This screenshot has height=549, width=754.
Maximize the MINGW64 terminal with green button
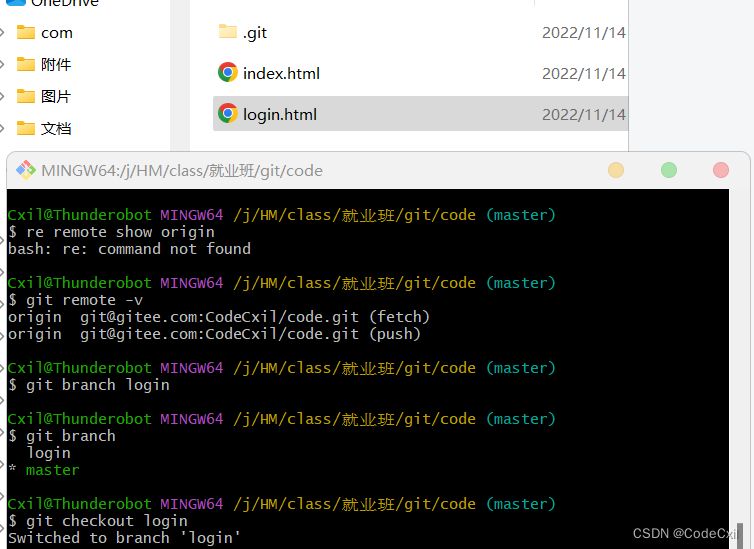tap(668, 170)
